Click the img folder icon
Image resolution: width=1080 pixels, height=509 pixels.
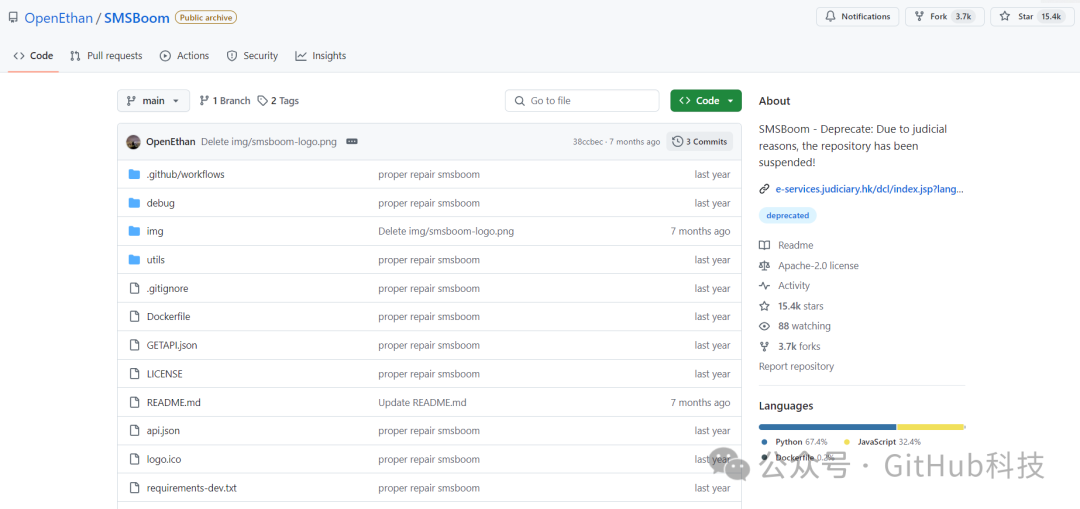(x=134, y=231)
